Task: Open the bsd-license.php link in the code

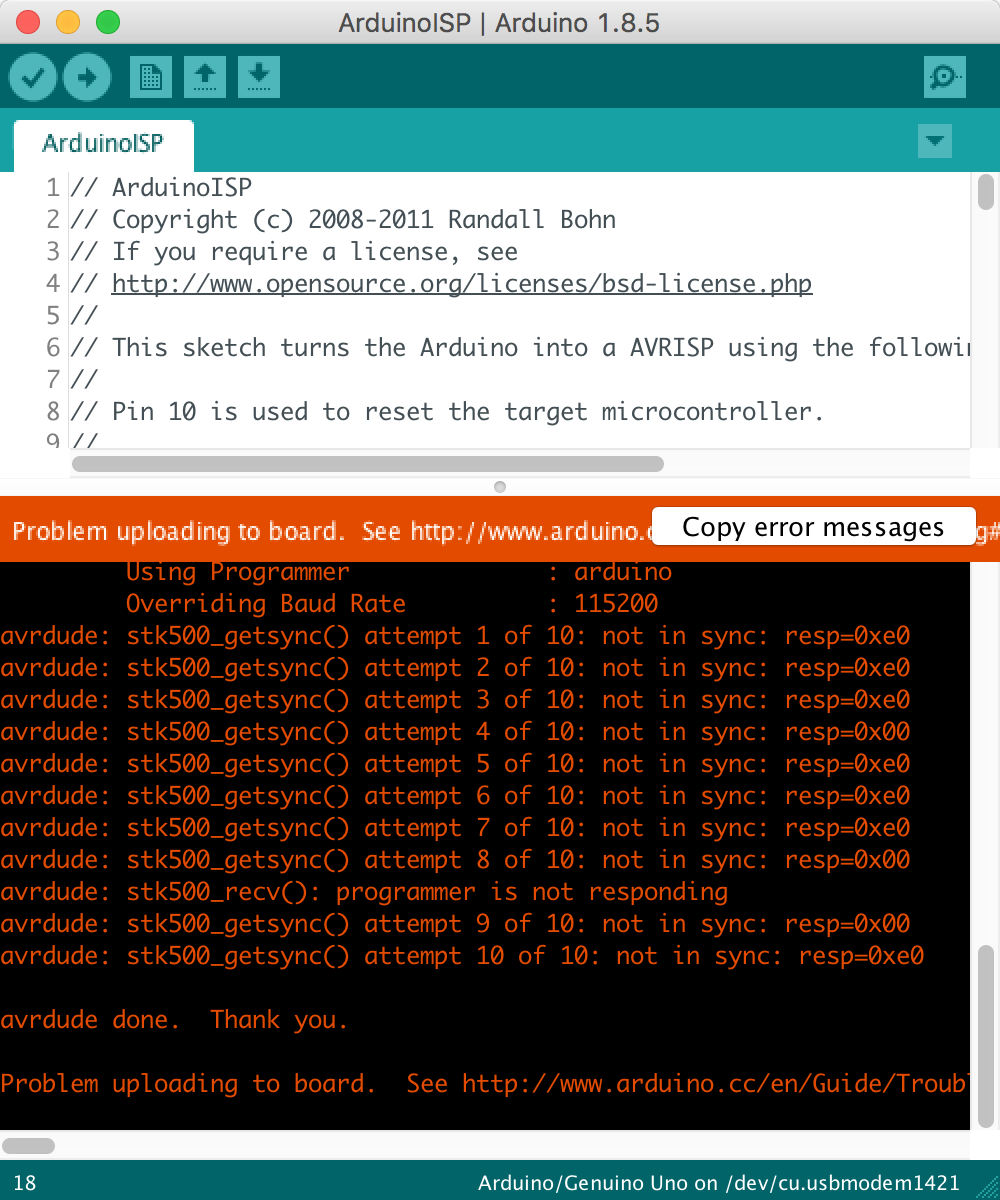Action: 461,284
